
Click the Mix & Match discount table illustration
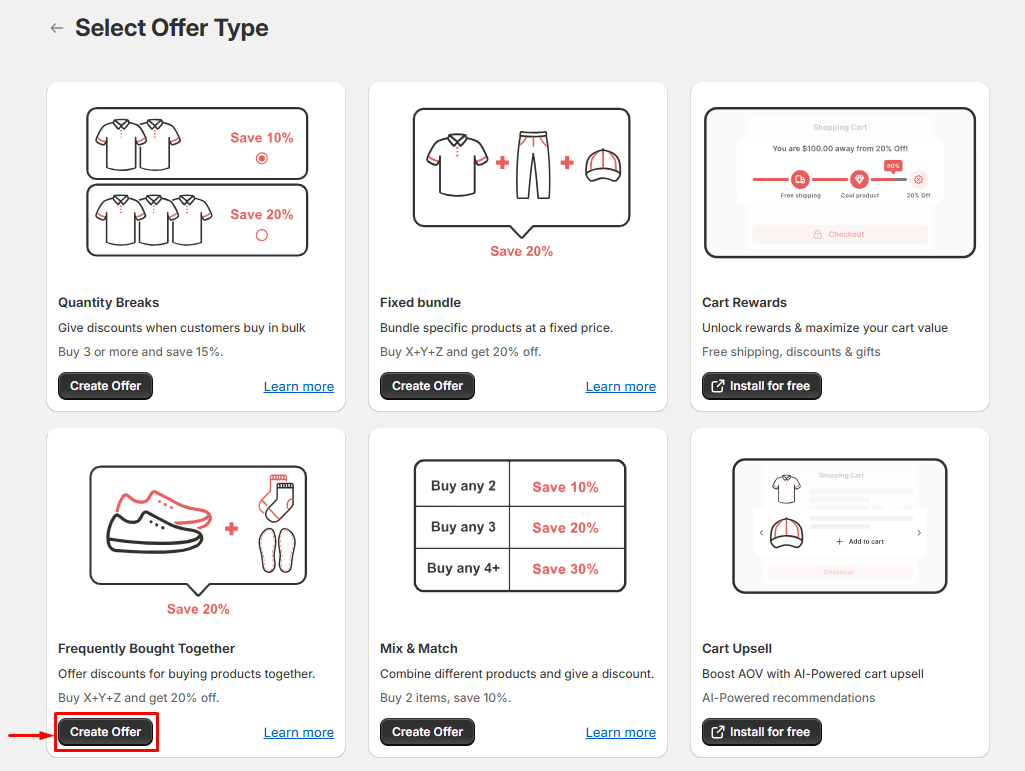click(520, 526)
